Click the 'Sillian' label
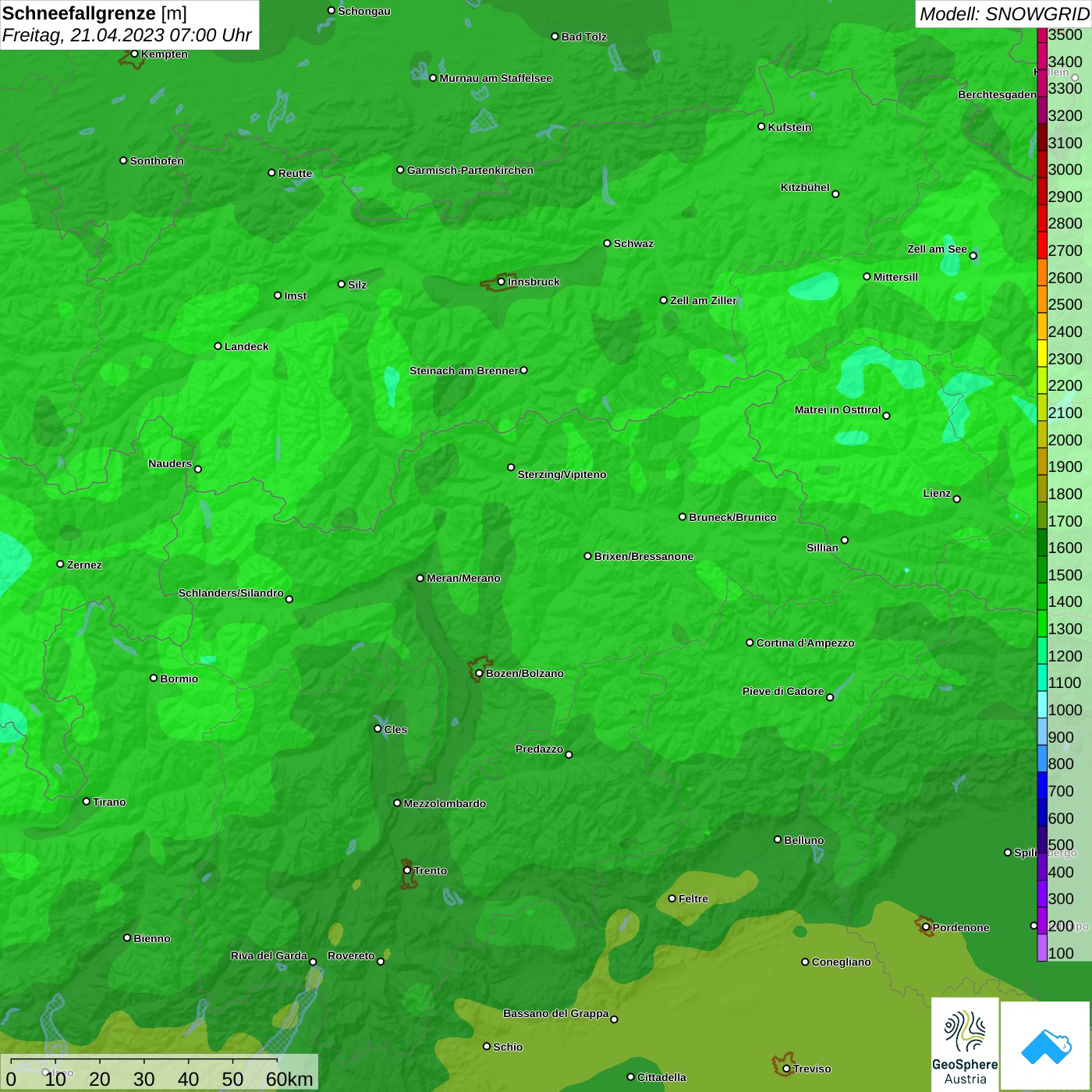The width and height of the screenshot is (1092, 1092). click(x=822, y=548)
